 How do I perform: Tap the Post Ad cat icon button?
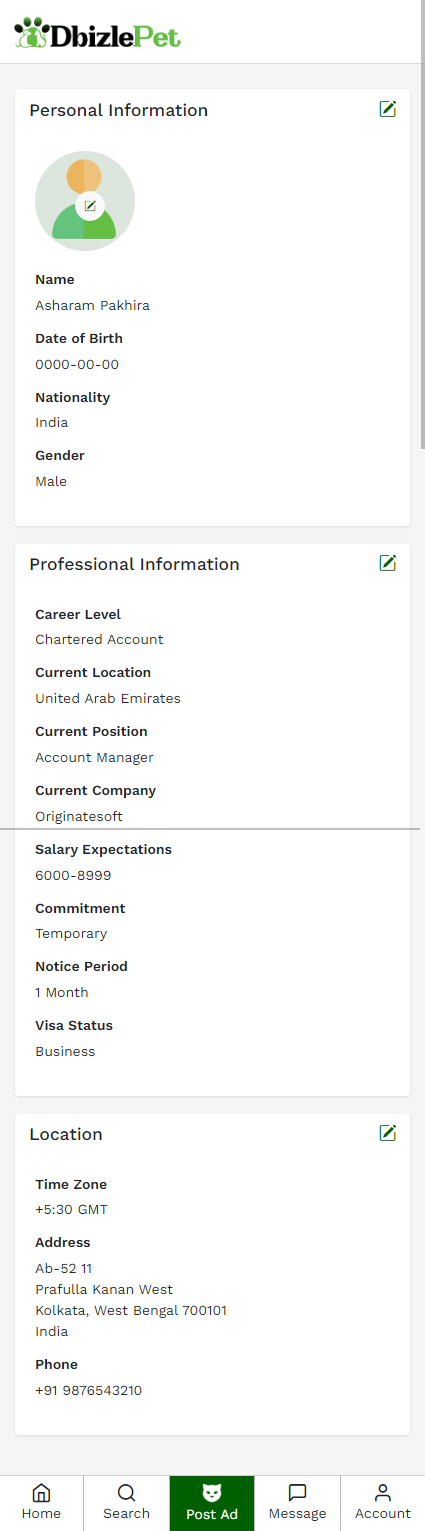[212, 1503]
